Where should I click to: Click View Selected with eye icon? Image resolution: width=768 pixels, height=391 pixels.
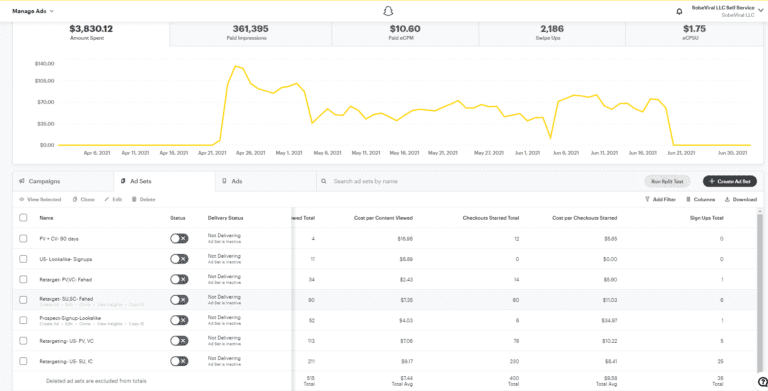[40, 199]
